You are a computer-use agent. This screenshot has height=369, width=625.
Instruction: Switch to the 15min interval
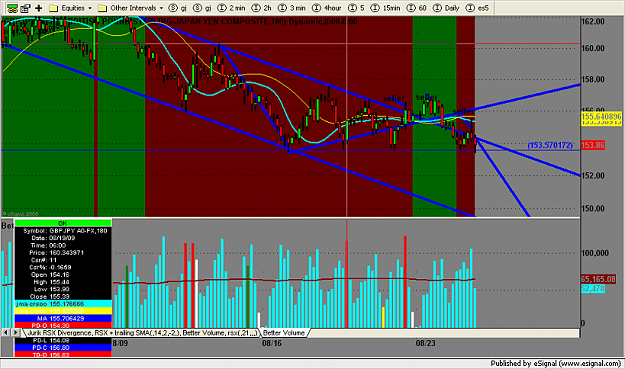385,8
